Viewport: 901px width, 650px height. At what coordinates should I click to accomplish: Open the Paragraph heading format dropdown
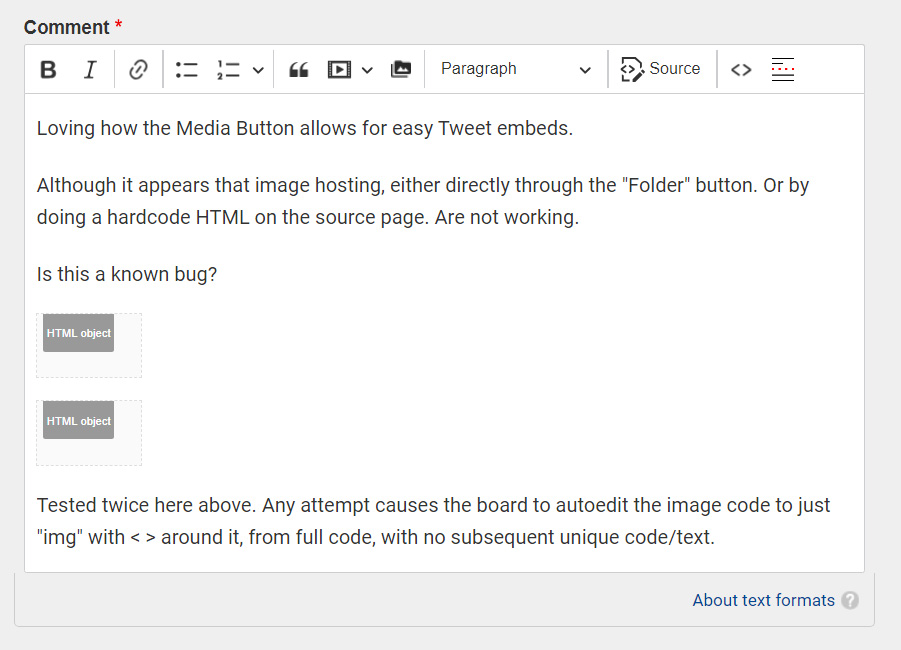(x=515, y=70)
